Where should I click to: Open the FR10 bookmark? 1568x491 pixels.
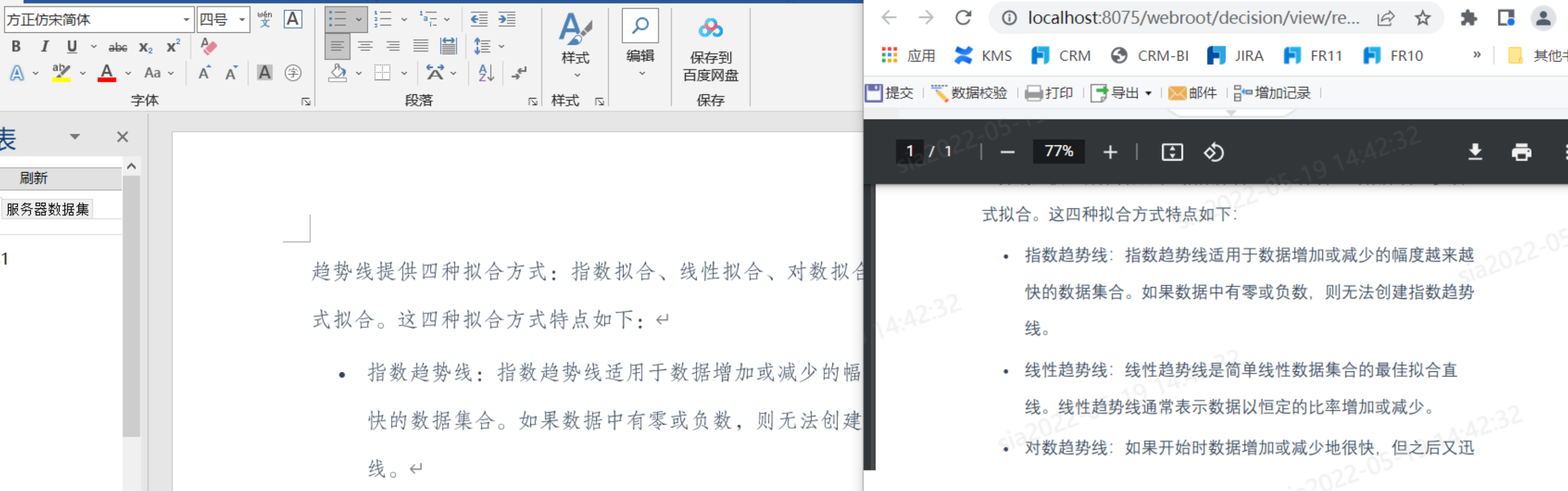point(1393,56)
